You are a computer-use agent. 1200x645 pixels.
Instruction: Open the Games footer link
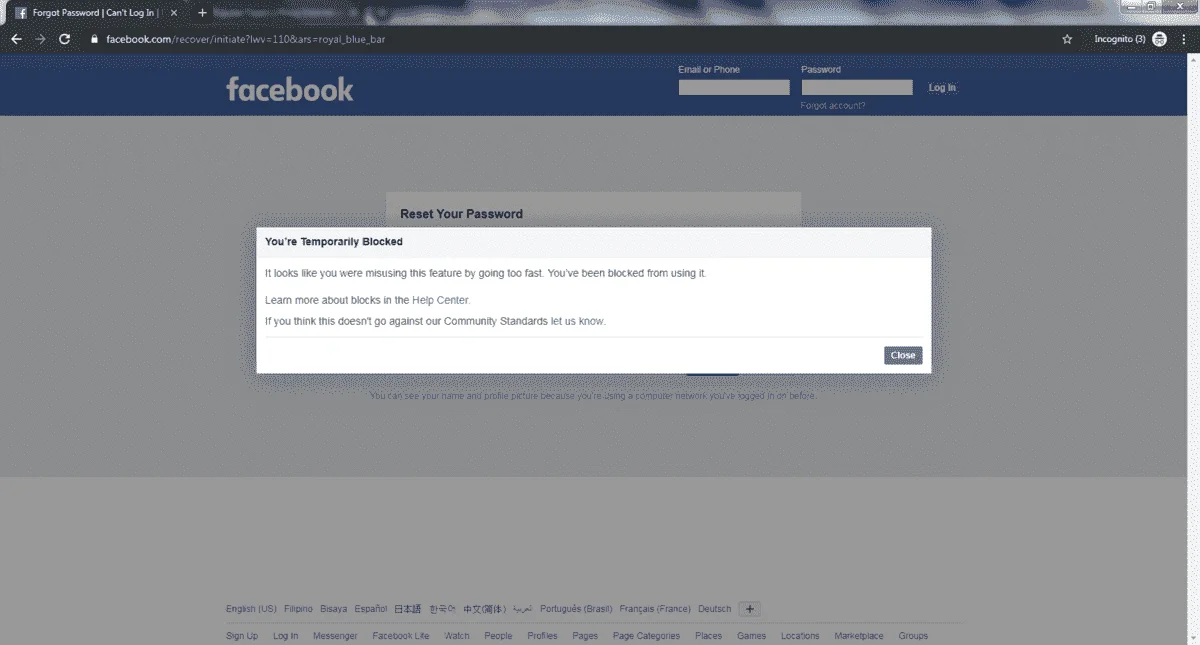pos(752,636)
